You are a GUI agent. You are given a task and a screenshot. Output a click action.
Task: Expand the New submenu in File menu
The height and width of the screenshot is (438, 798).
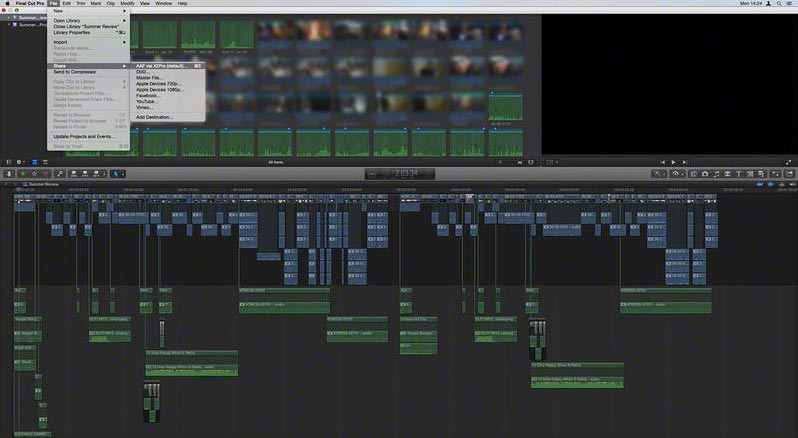coord(88,11)
